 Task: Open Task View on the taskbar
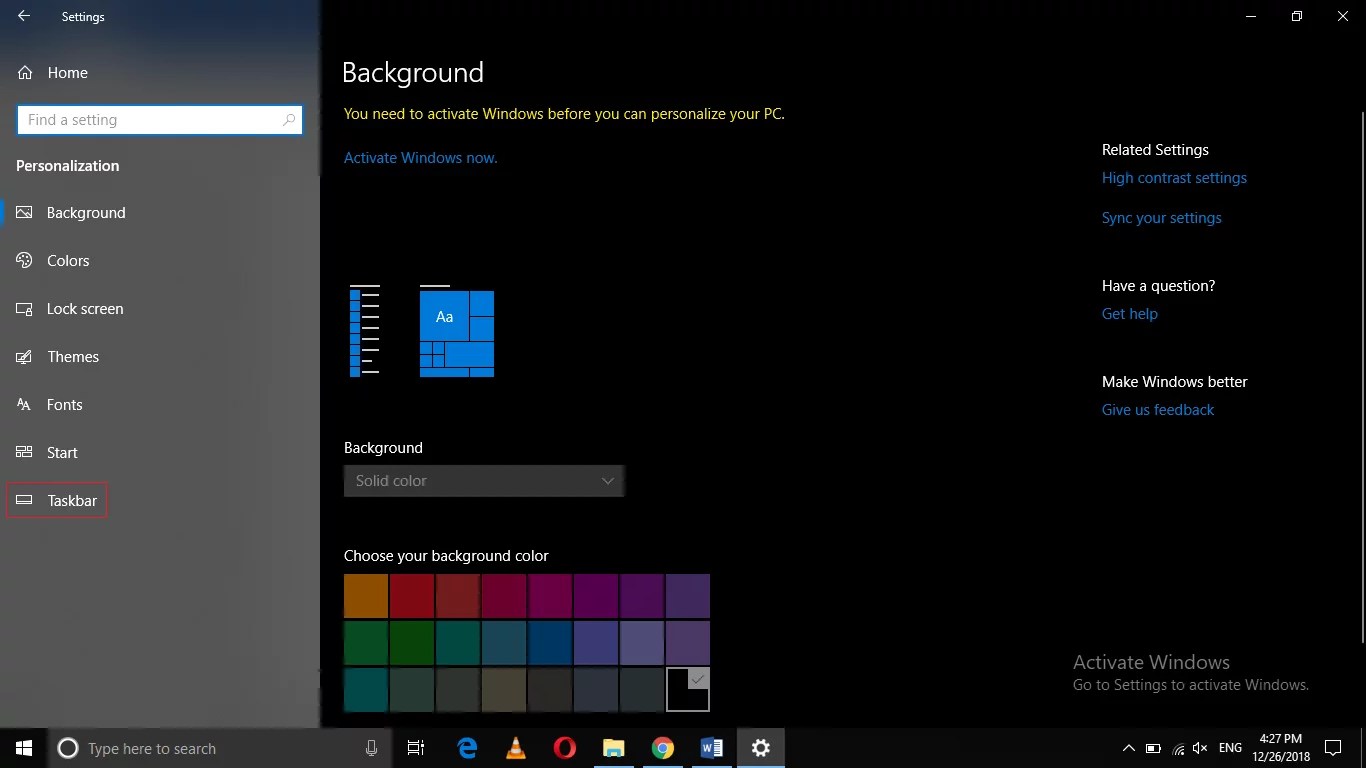416,748
